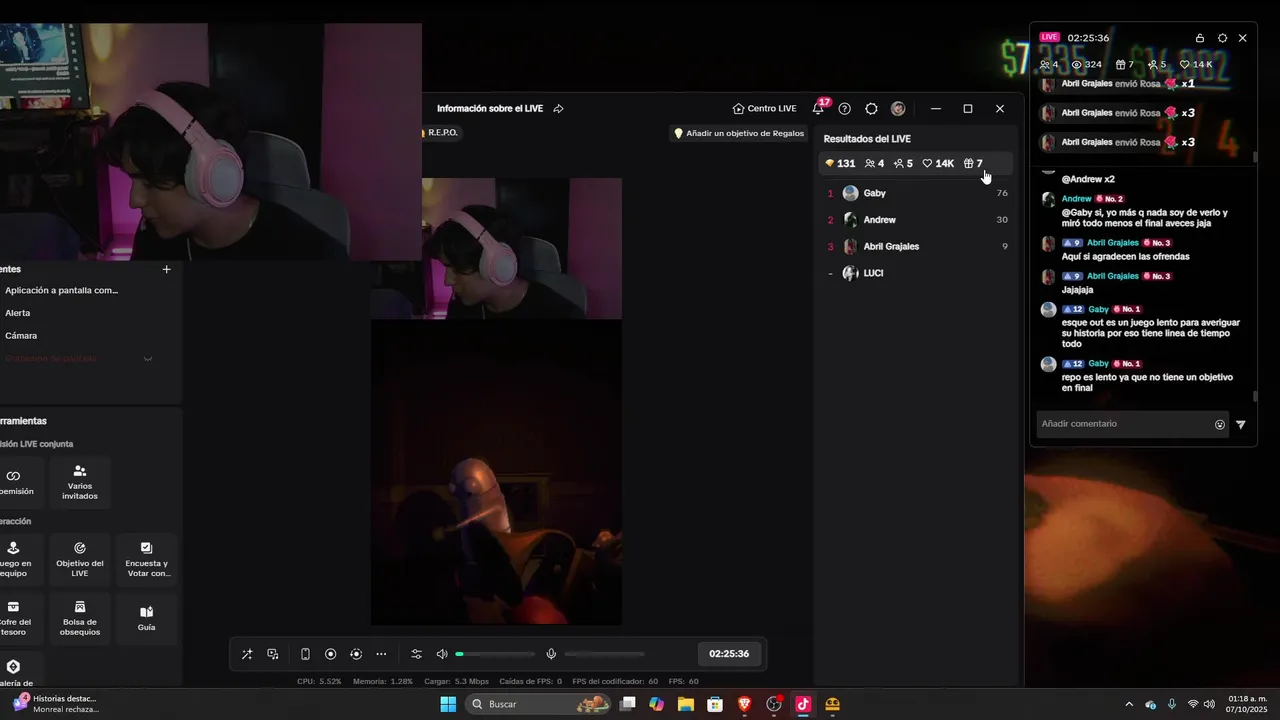Open Centro LIVE
The height and width of the screenshot is (720, 1280).
pyautogui.click(x=764, y=108)
